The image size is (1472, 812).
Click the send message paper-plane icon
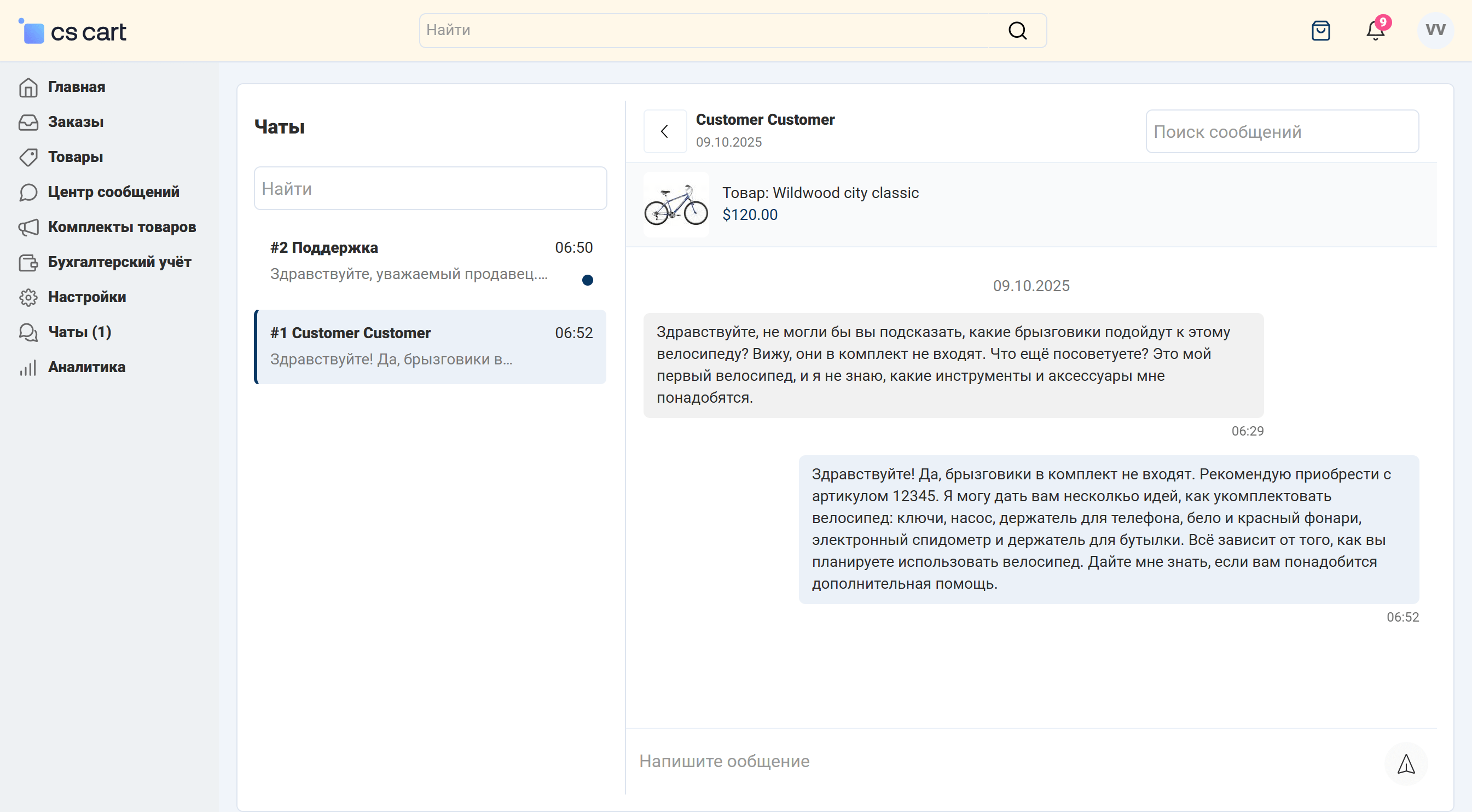1406,763
